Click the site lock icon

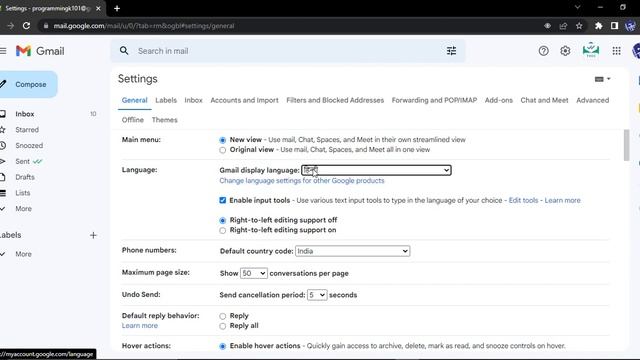[x=46, y=26]
